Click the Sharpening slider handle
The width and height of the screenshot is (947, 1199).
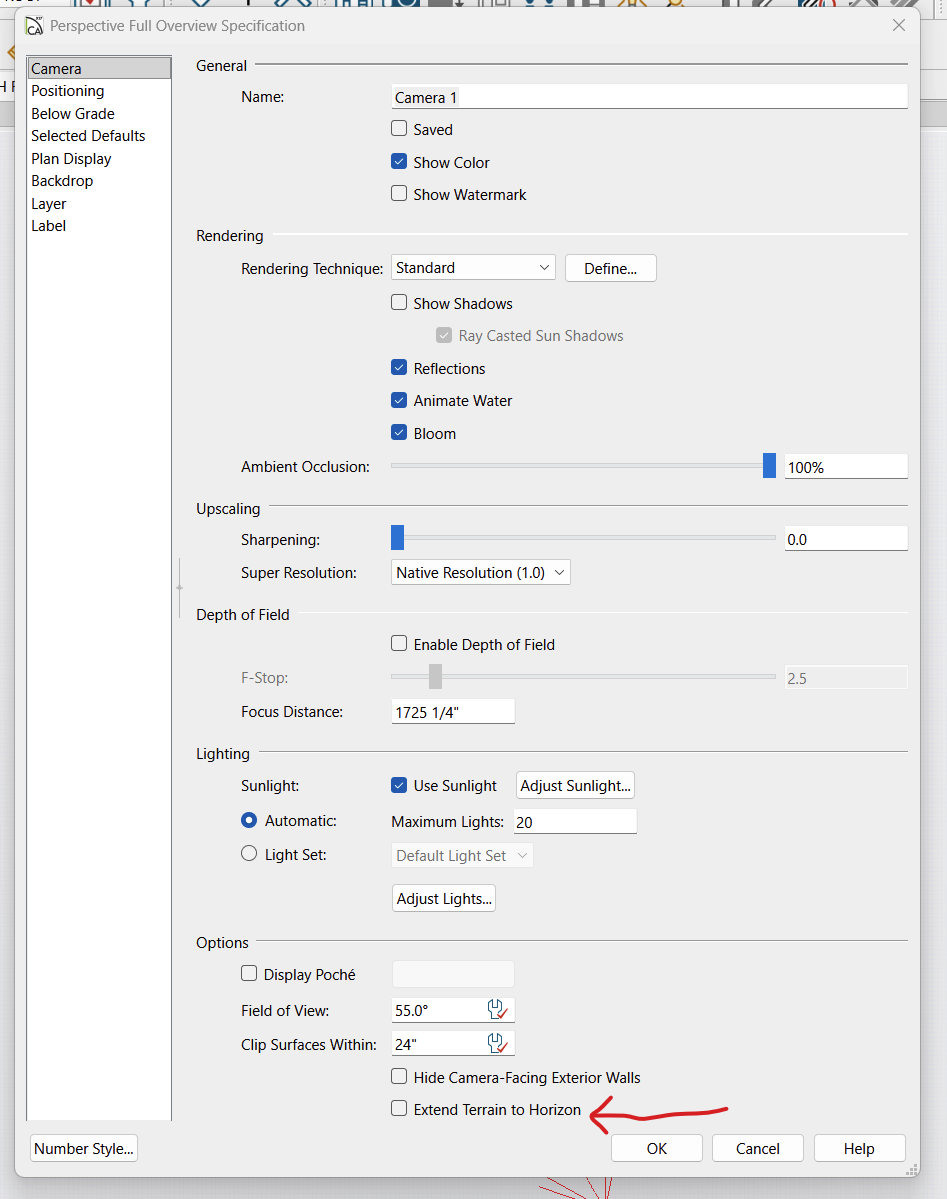[x=397, y=538]
